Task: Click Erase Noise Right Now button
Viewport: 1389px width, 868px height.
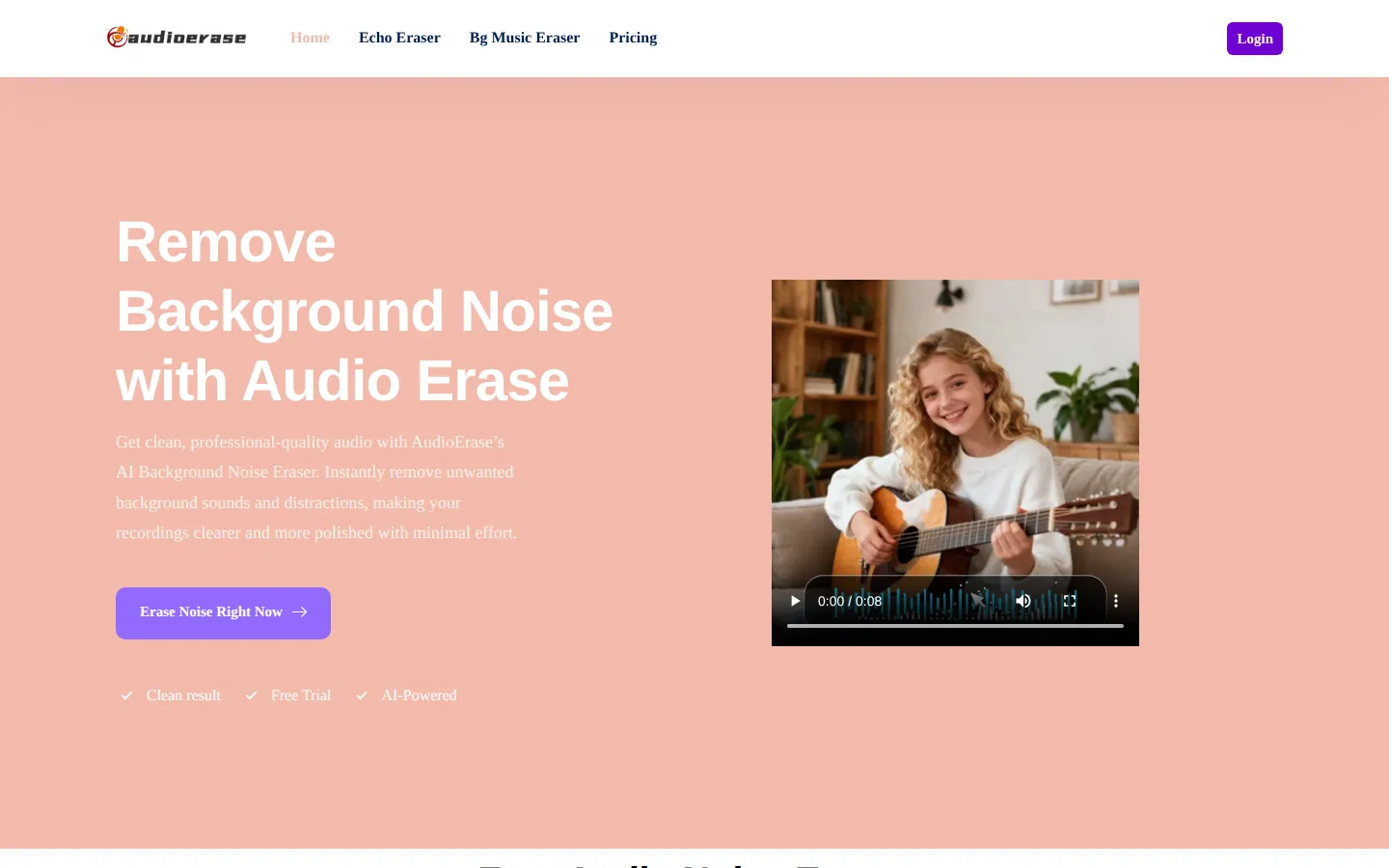Action: (223, 612)
